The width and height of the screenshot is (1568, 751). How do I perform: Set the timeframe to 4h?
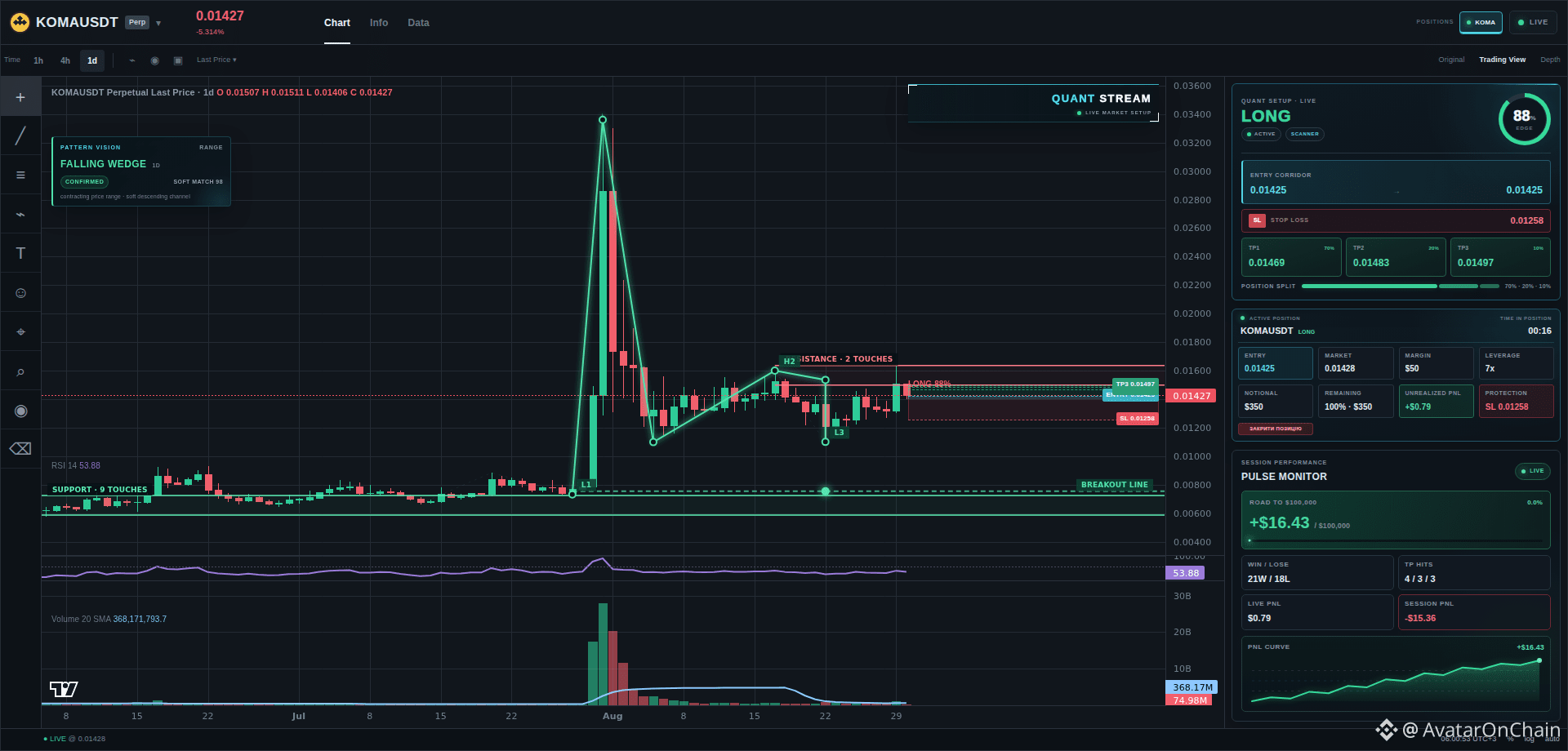65,60
